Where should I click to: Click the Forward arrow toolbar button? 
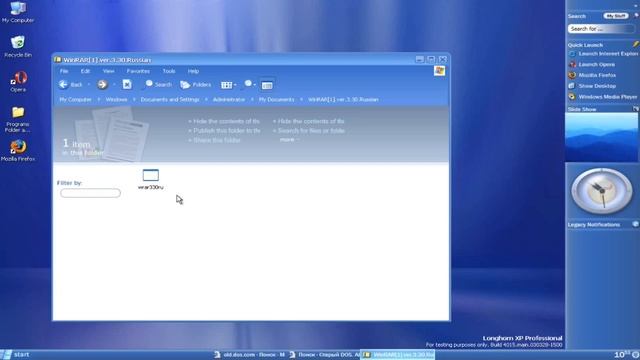[102, 84]
